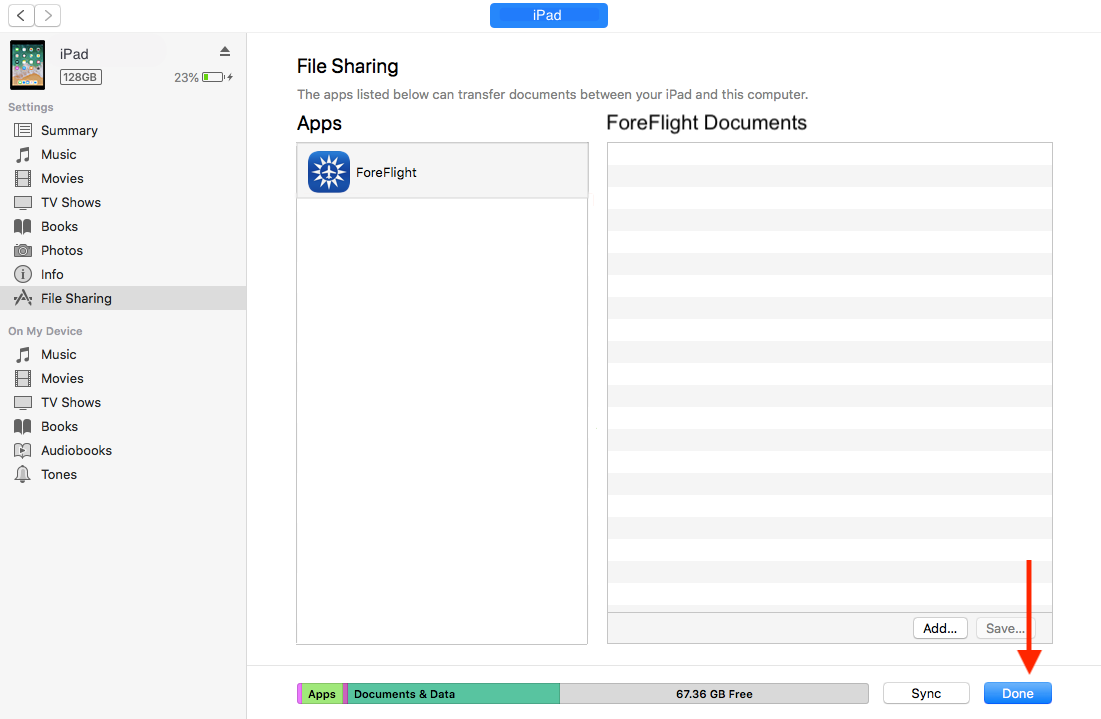Go back with the left arrow button
This screenshot has height=719, width=1101.
pyautogui.click(x=21, y=15)
